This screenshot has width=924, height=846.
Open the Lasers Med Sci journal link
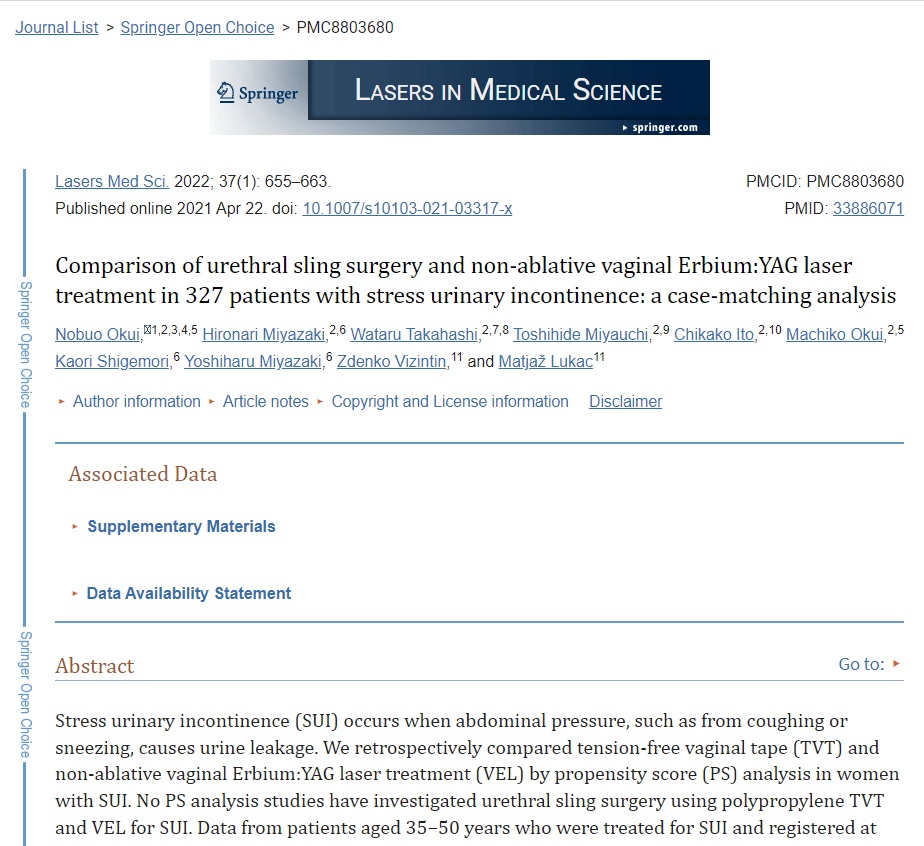coord(112,181)
